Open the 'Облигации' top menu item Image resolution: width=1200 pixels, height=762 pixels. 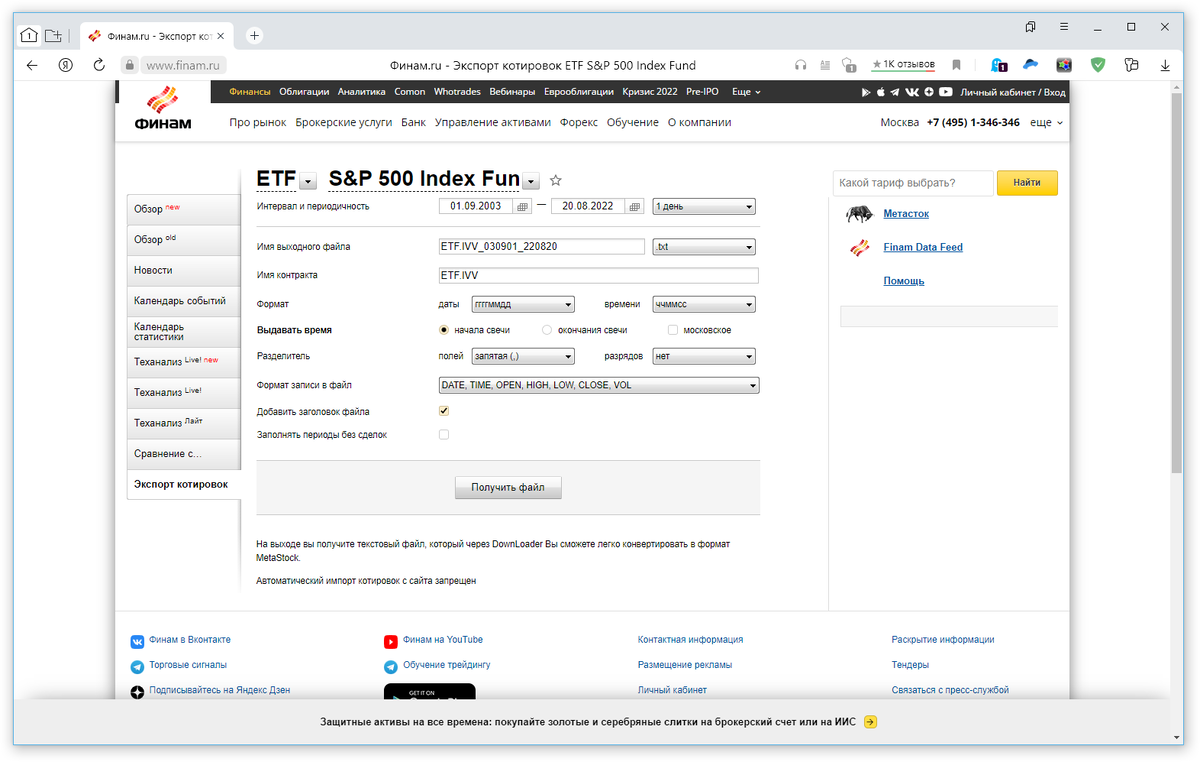pyautogui.click(x=304, y=92)
